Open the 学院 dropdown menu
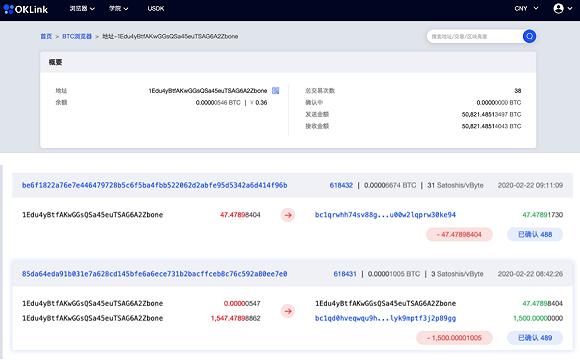The image size is (580, 360). pos(118,9)
